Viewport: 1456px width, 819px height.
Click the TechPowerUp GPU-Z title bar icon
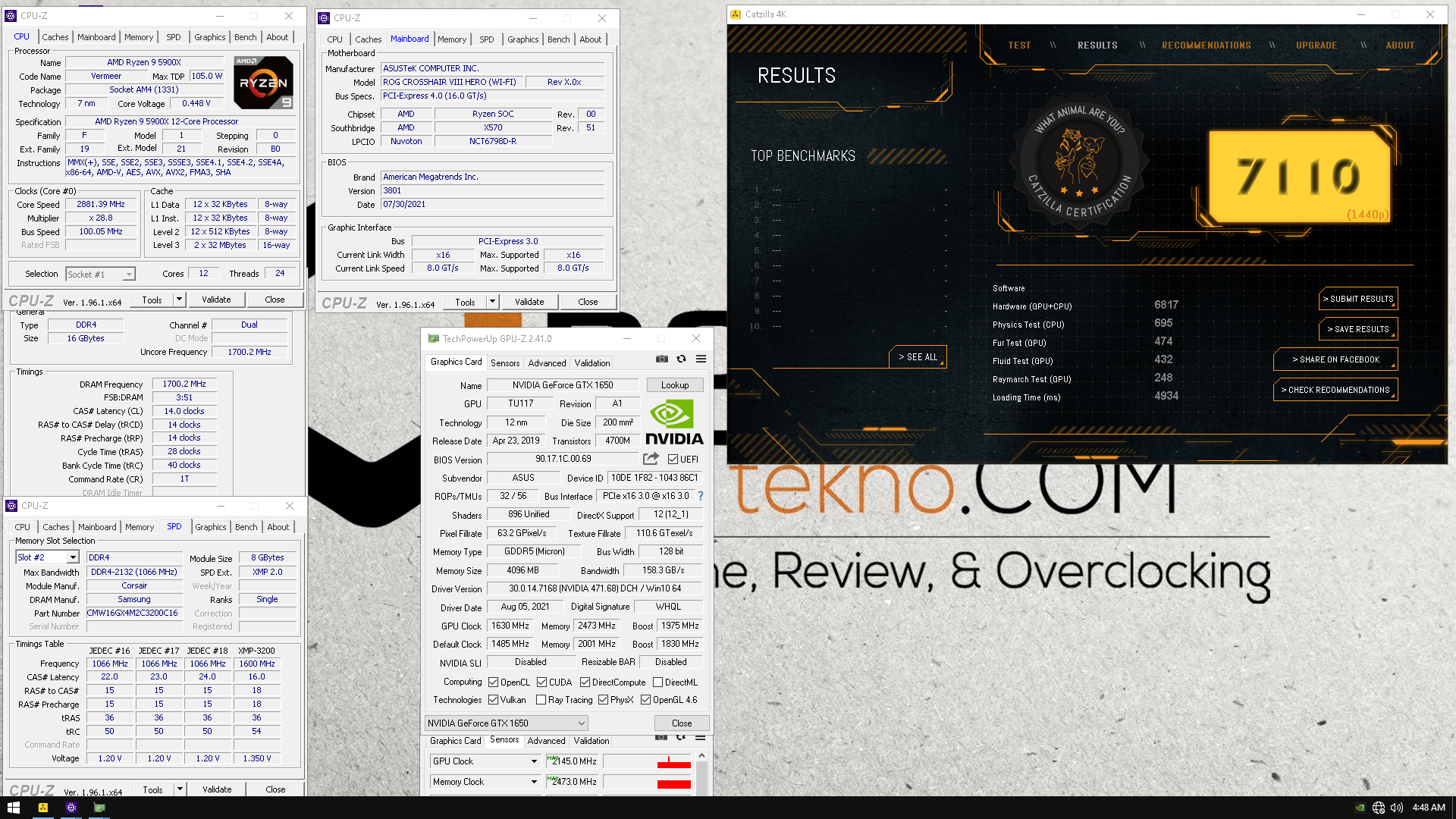pyautogui.click(x=433, y=339)
